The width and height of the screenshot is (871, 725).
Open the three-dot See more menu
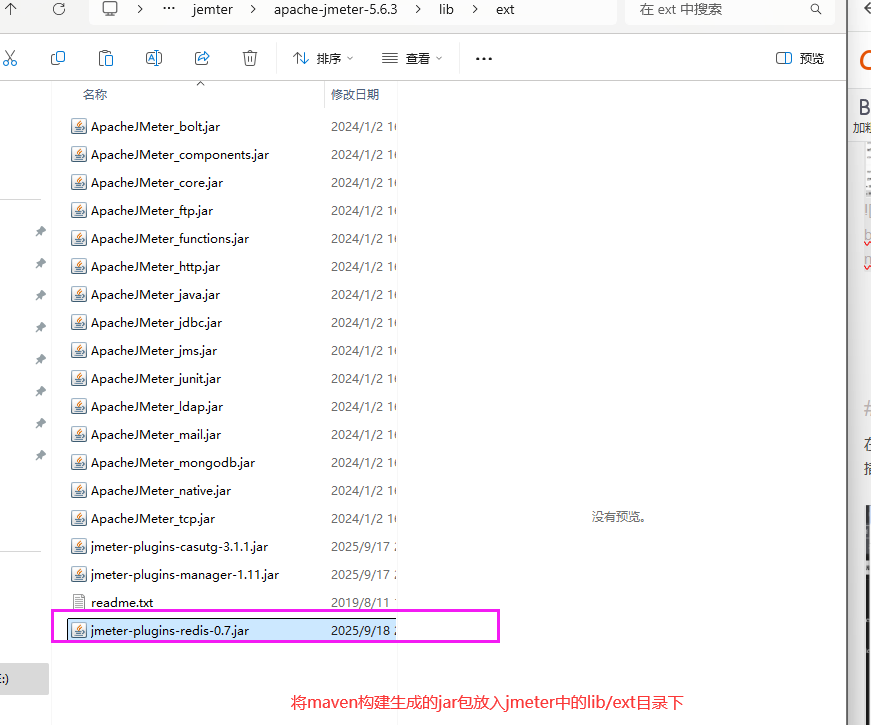tap(484, 59)
